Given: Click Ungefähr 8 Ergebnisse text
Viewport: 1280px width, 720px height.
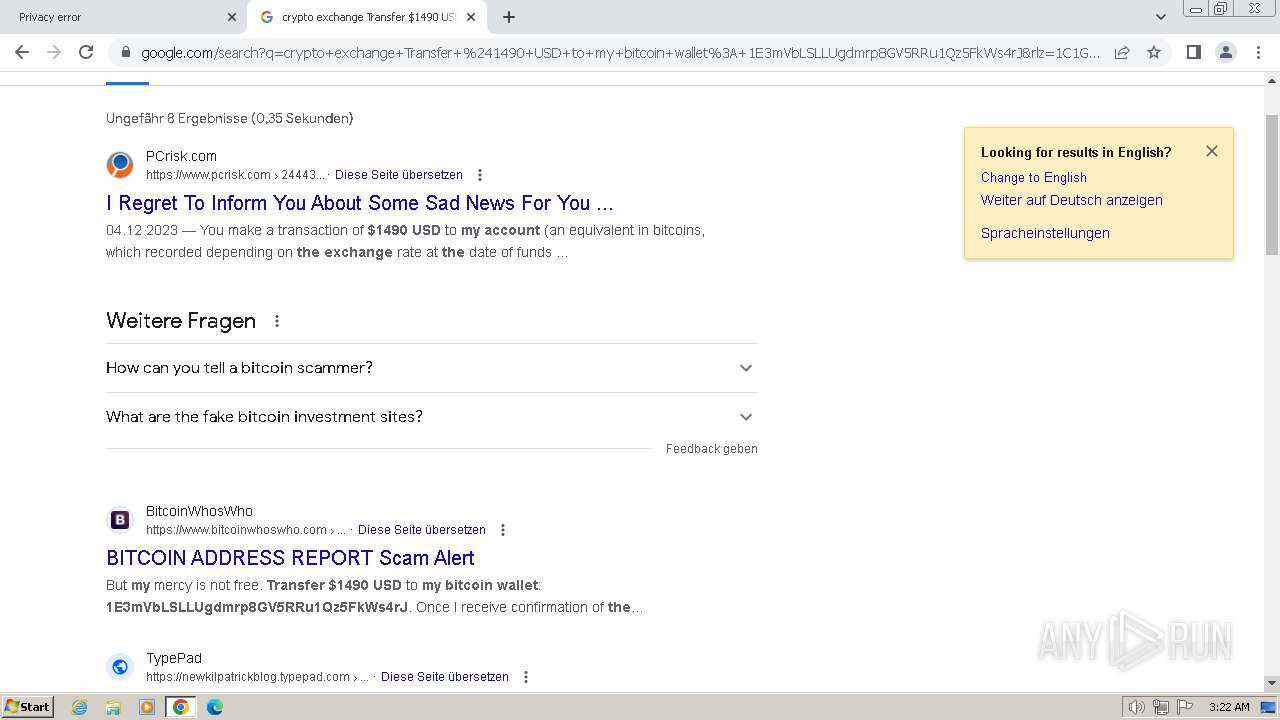Looking at the screenshot, I should (x=230, y=118).
